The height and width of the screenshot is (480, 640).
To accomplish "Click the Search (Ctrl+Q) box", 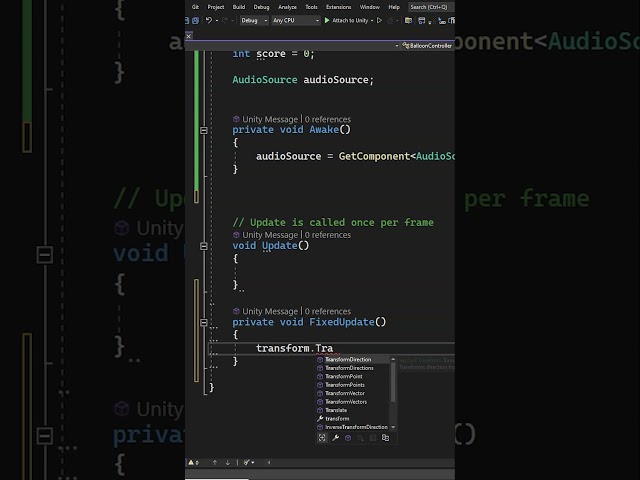I will pyautogui.click(x=431, y=7).
